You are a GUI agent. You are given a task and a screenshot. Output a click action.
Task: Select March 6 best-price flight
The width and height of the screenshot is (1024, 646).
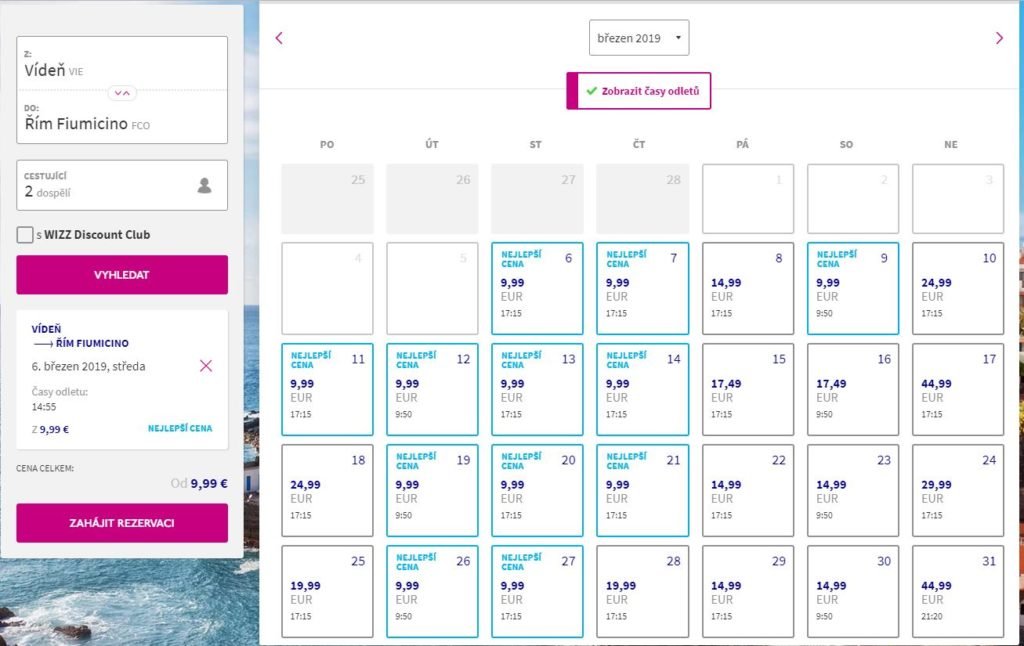[x=537, y=288]
